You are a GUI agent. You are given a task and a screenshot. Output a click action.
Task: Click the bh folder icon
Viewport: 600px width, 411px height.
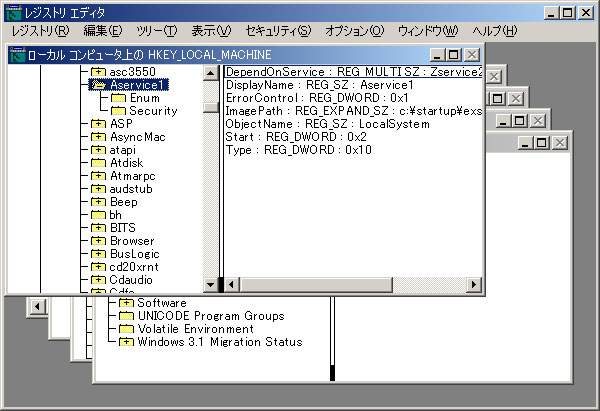(x=98, y=215)
